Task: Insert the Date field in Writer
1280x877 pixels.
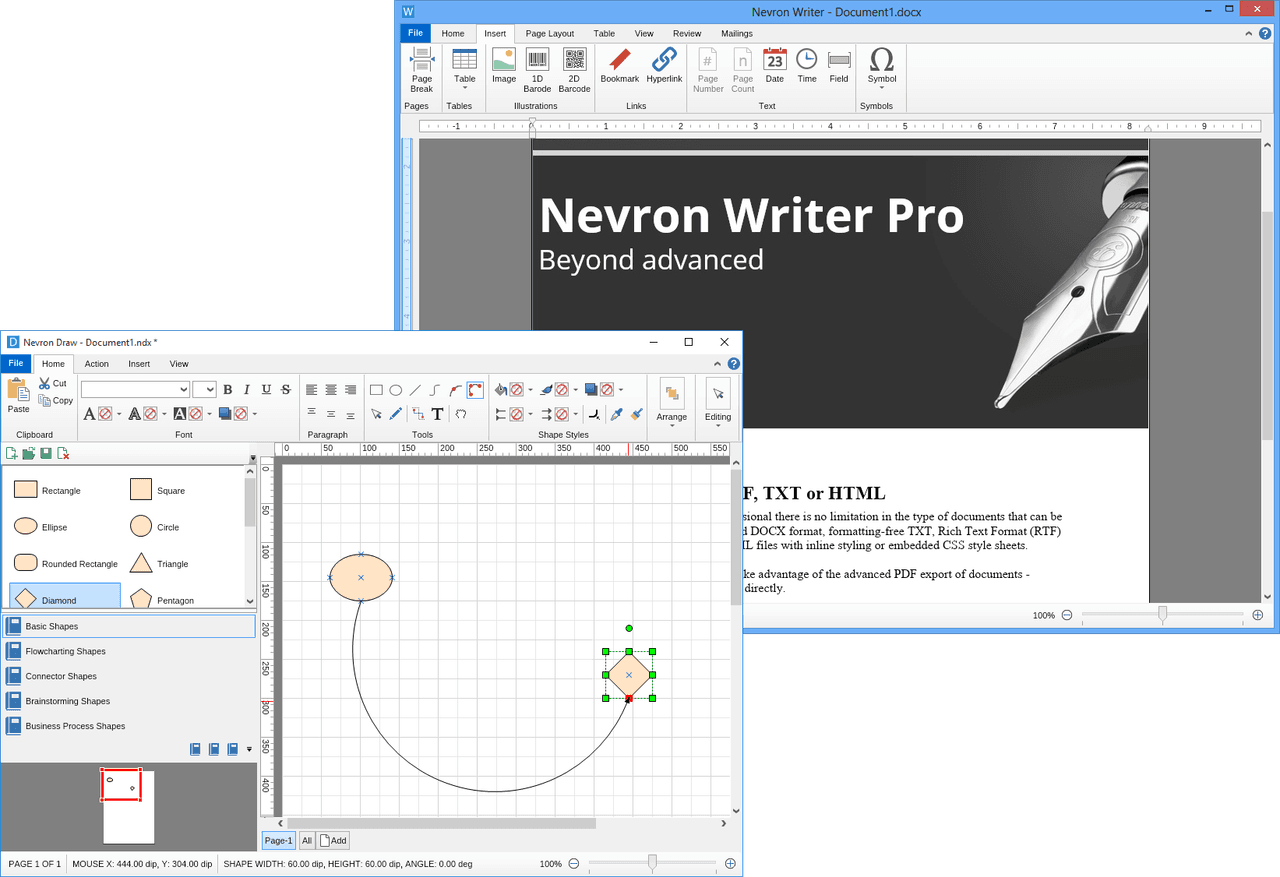Action: (775, 66)
